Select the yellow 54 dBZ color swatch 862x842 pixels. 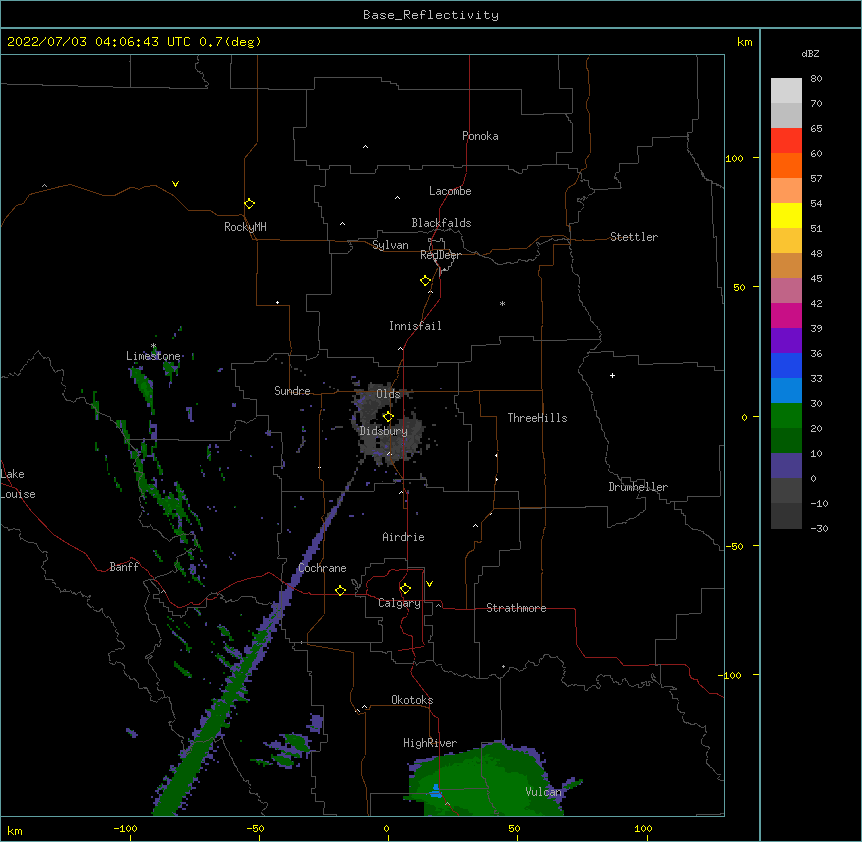(786, 215)
